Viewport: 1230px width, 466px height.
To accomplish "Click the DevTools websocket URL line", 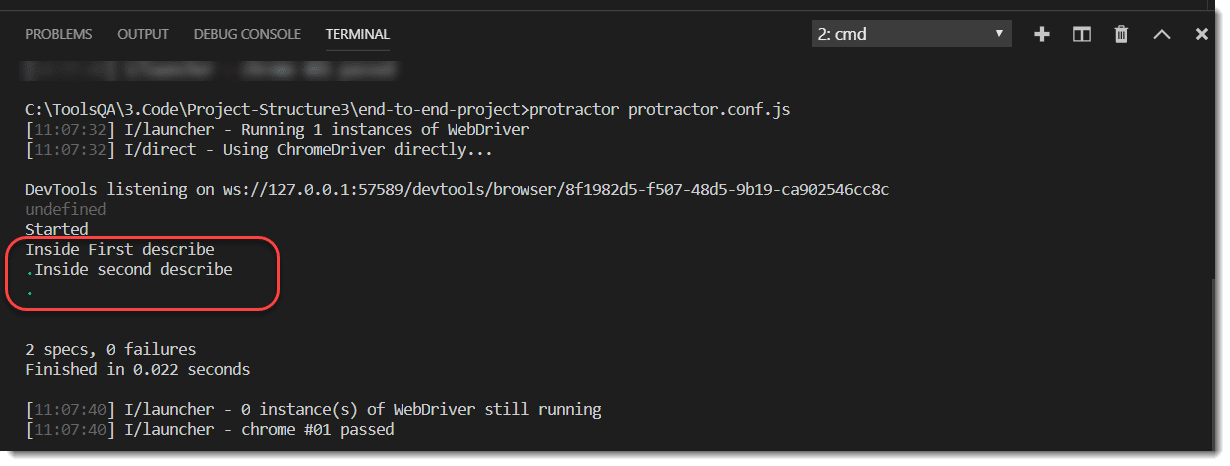I will coord(457,189).
